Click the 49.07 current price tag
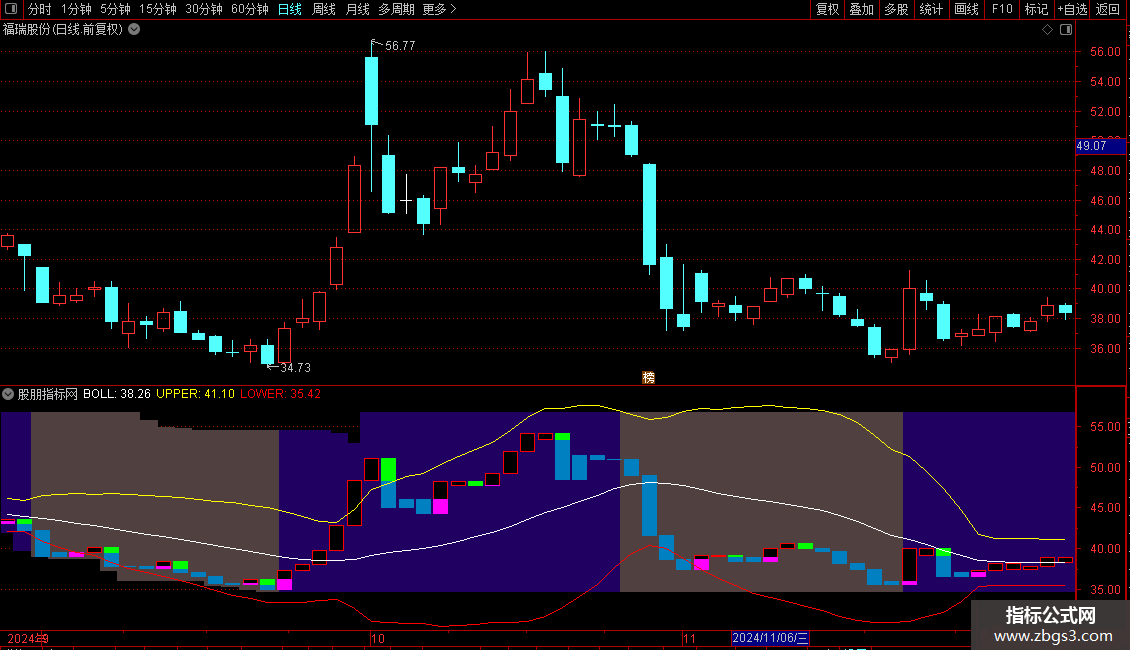Screen dimensions: 1130x650 click(x=1100, y=146)
